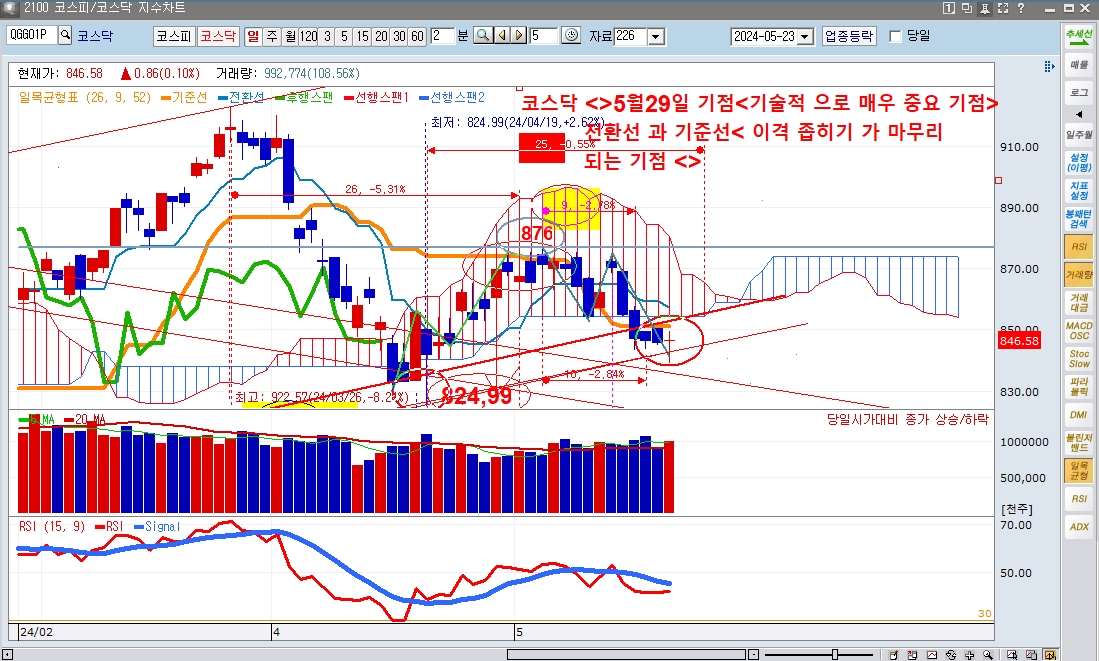
Task: Click the bottom line chart type icon
Action: click(x=931, y=655)
